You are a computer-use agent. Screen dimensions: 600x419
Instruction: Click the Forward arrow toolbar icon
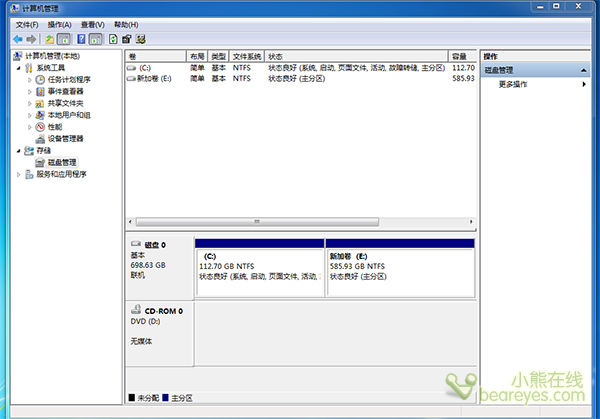(x=31, y=38)
